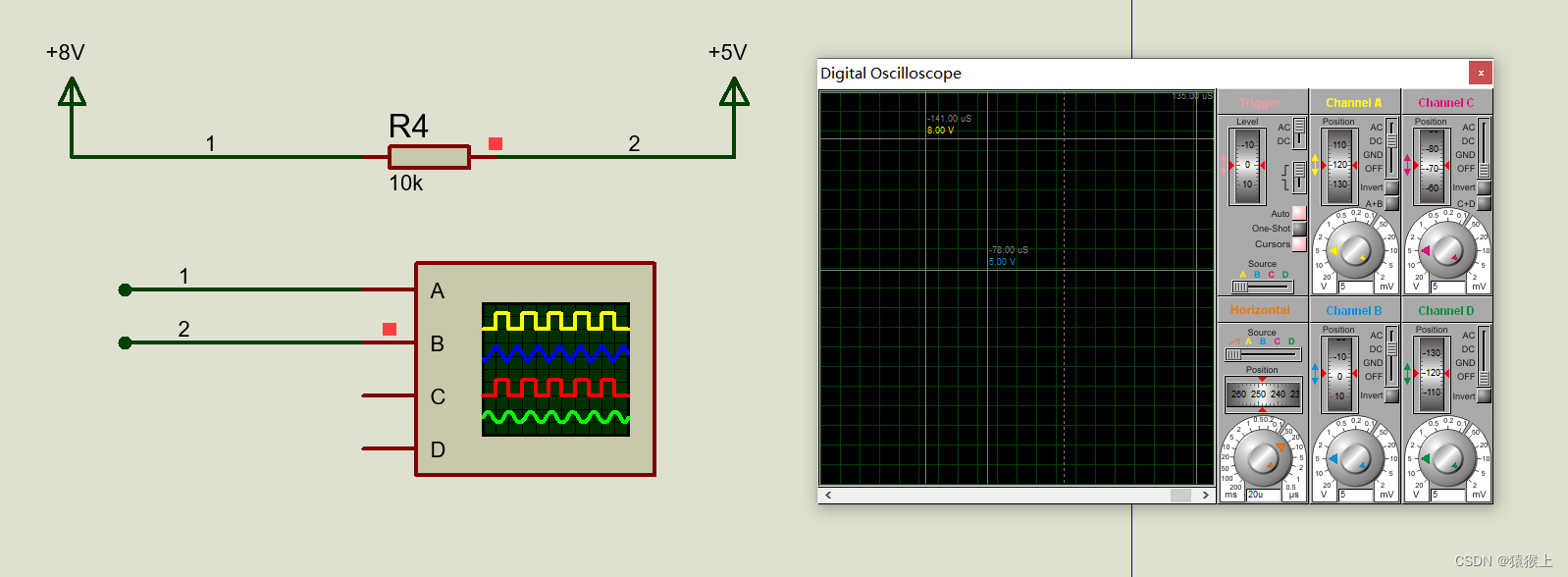The width and height of the screenshot is (1568, 577).
Task: Enable the A+B sum button
Action: [x=1391, y=204]
